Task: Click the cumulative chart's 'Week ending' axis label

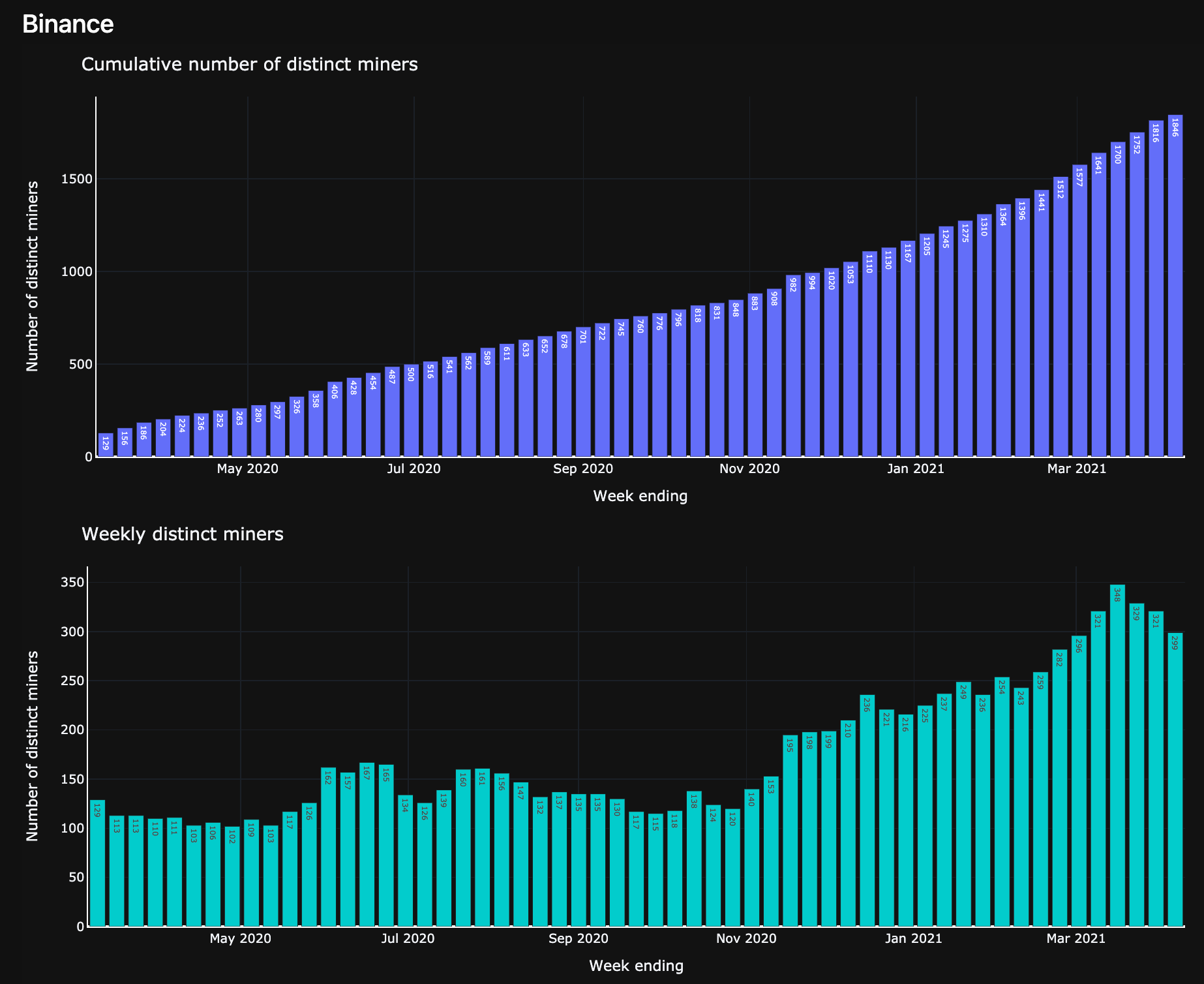Action: (640, 496)
